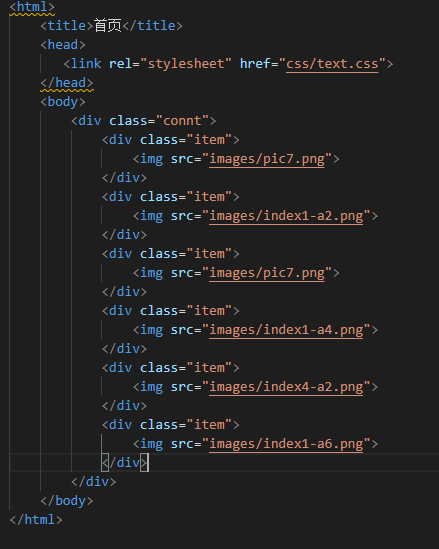Place cursor in the 首页 title text
The width and height of the screenshot is (439, 549).
coord(108,26)
